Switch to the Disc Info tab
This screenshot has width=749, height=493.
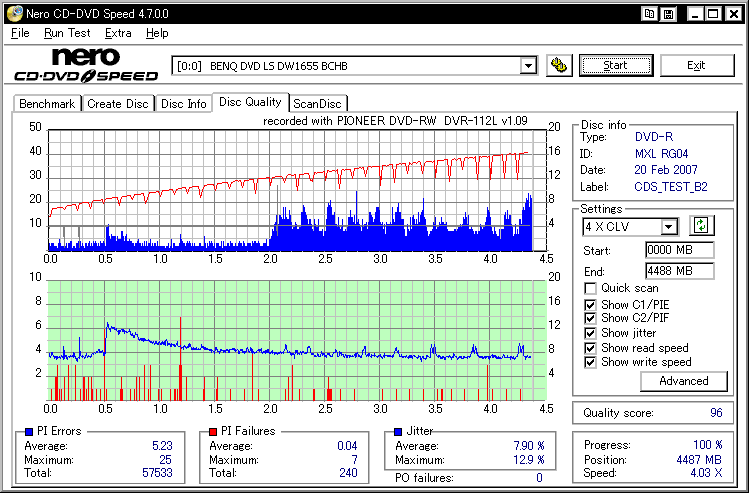[x=183, y=104]
